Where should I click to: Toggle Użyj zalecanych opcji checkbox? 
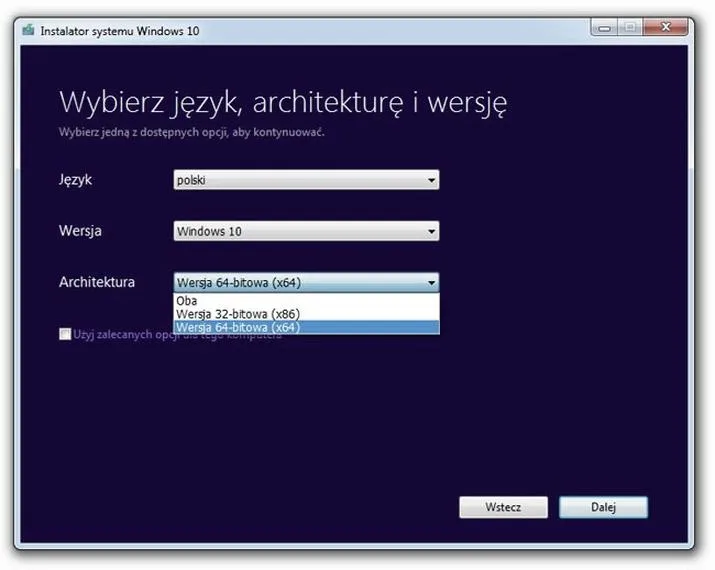point(65,334)
